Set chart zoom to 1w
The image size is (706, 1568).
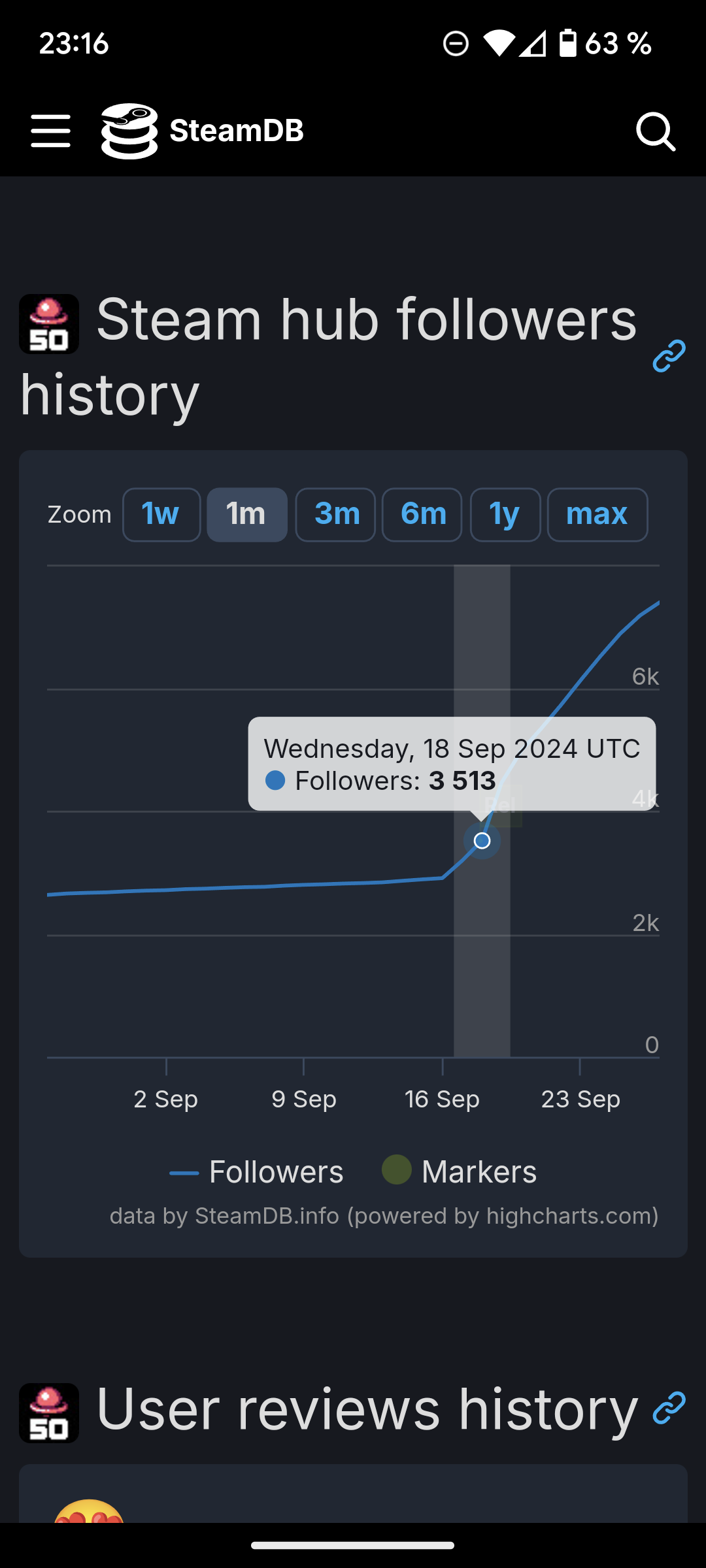coord(161,515)
